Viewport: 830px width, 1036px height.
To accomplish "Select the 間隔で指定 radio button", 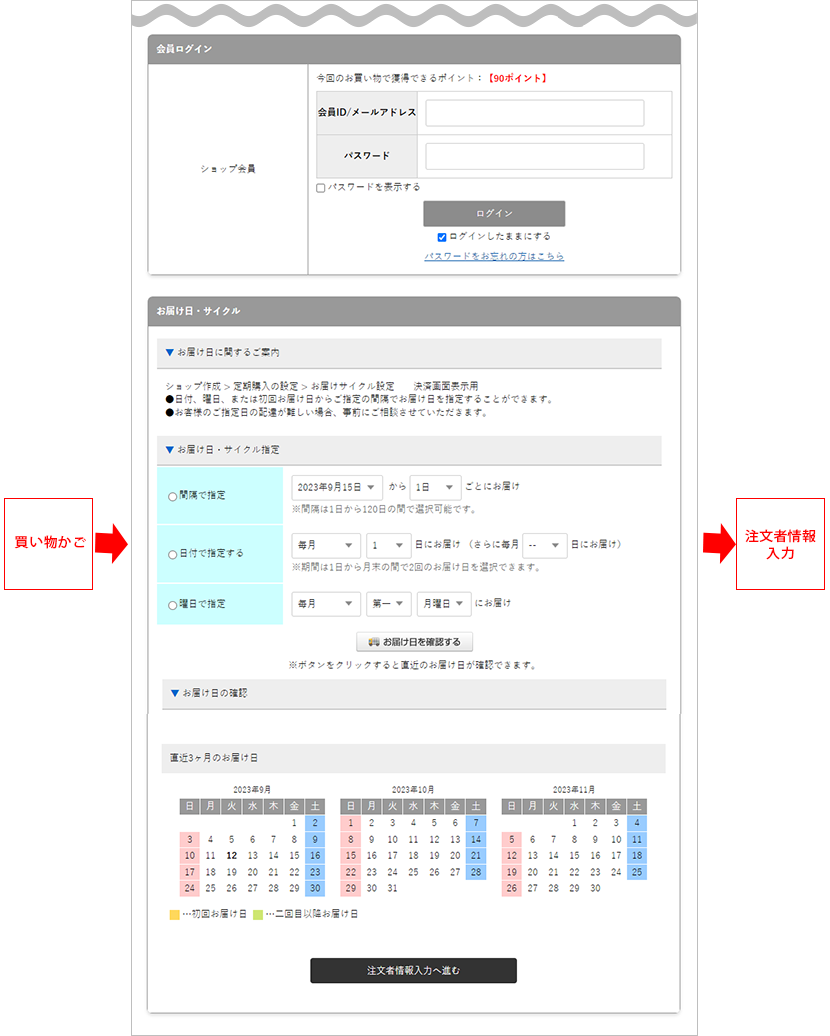I will 170,496.
